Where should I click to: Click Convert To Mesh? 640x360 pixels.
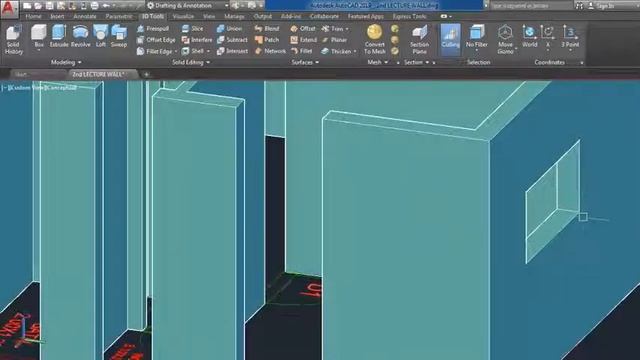tap(374, 40)
